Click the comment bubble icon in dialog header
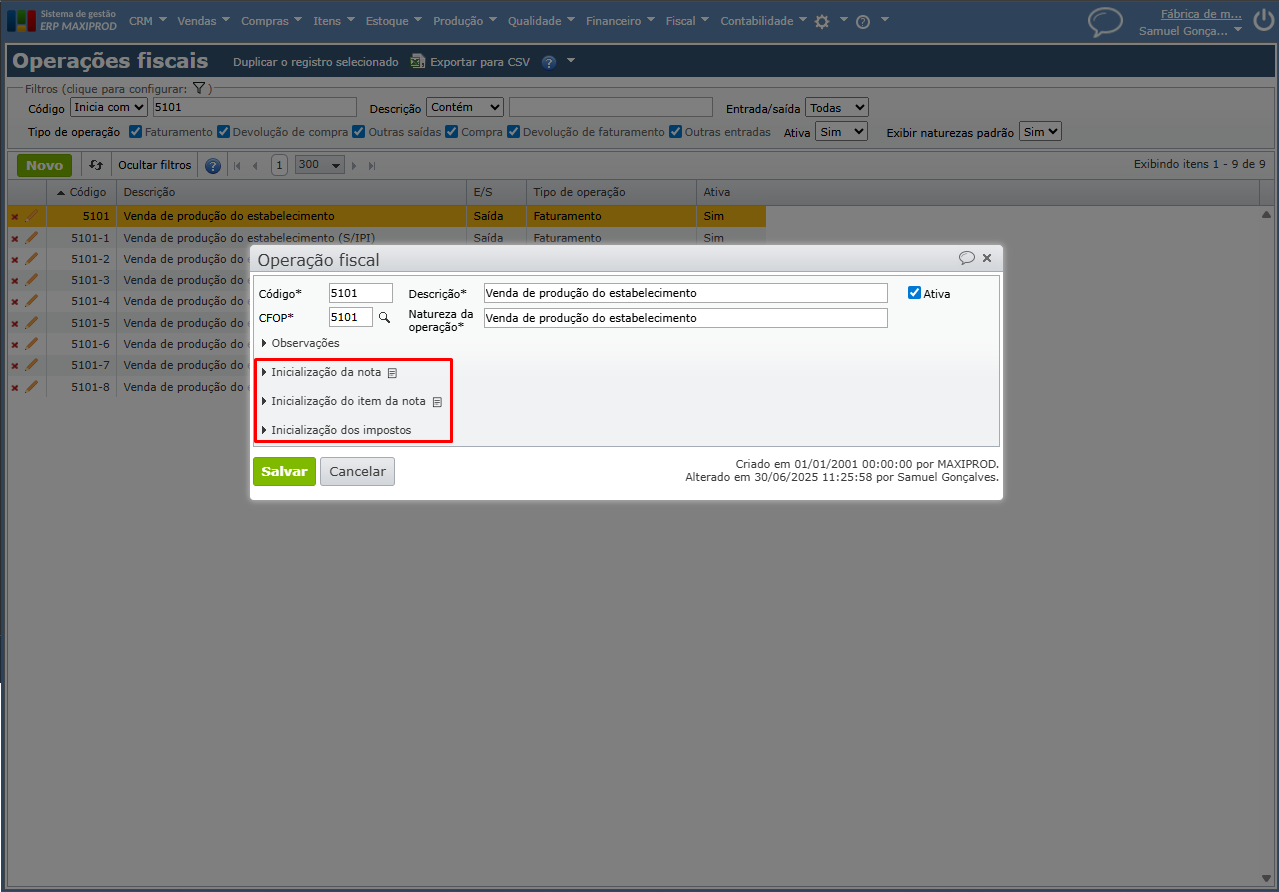The width and height of the screenshot is (1279, 892). point(966,258)
